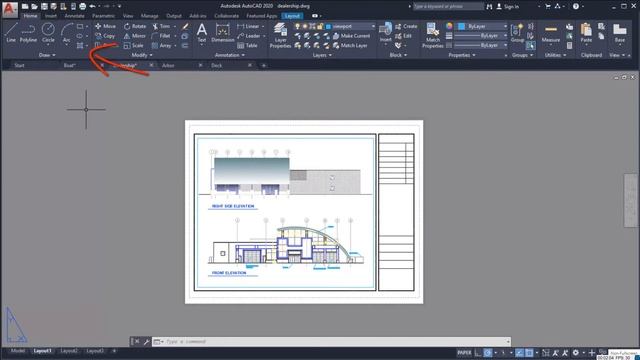Switch to the Layout2 tab

[69, 351]
